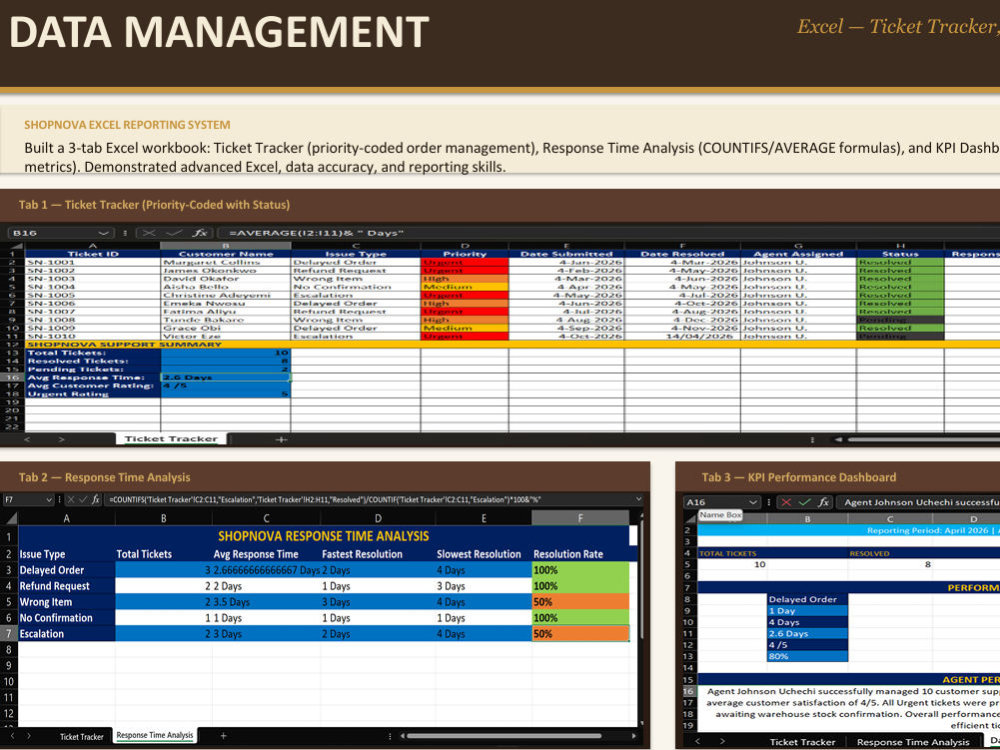Click the KPI Dashboard formula bar with Agent Johnson
The image size is (1000, 750).
point(918,503)
